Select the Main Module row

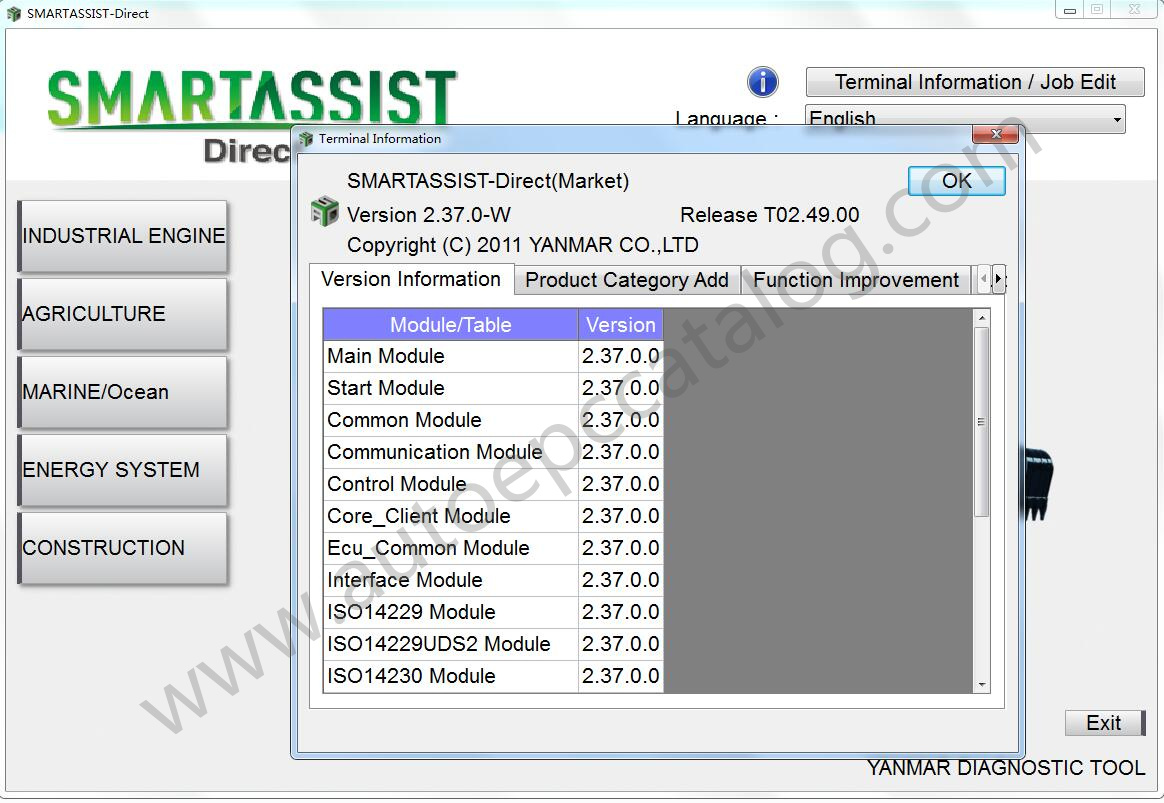click(493, 356)
